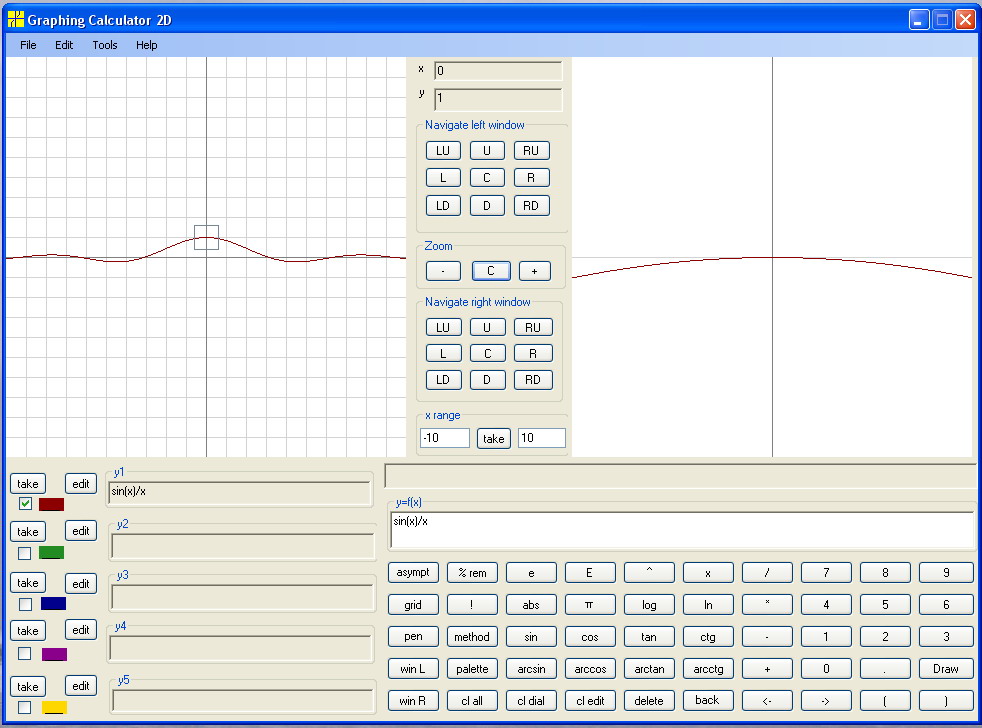Screen dimensions: 982x728
Task: Navigate right window left with L
Action: (x=443, y=353)
